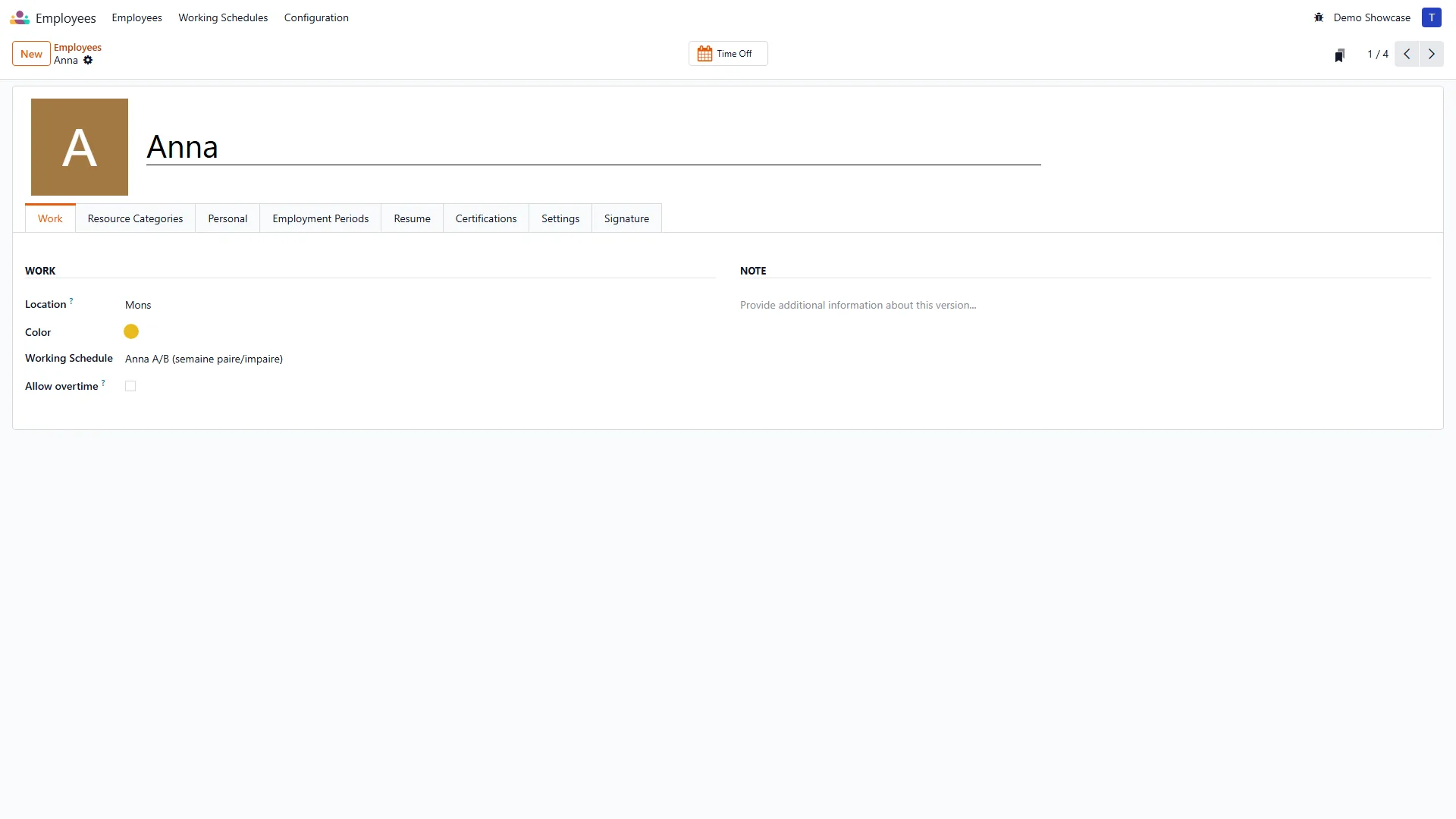Image resolution: width=1456 pixels, height=819 pixels.
Task: Go to next employee record
Action: click(x=1432, y=54)
